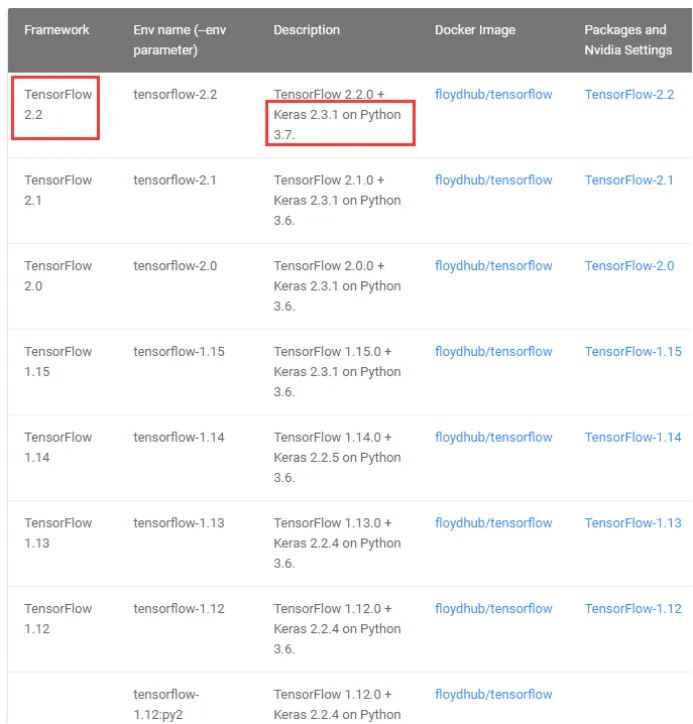Click the Packages and Nvidia Settings header
The image size is (693, 724).
tap(628, 40)
